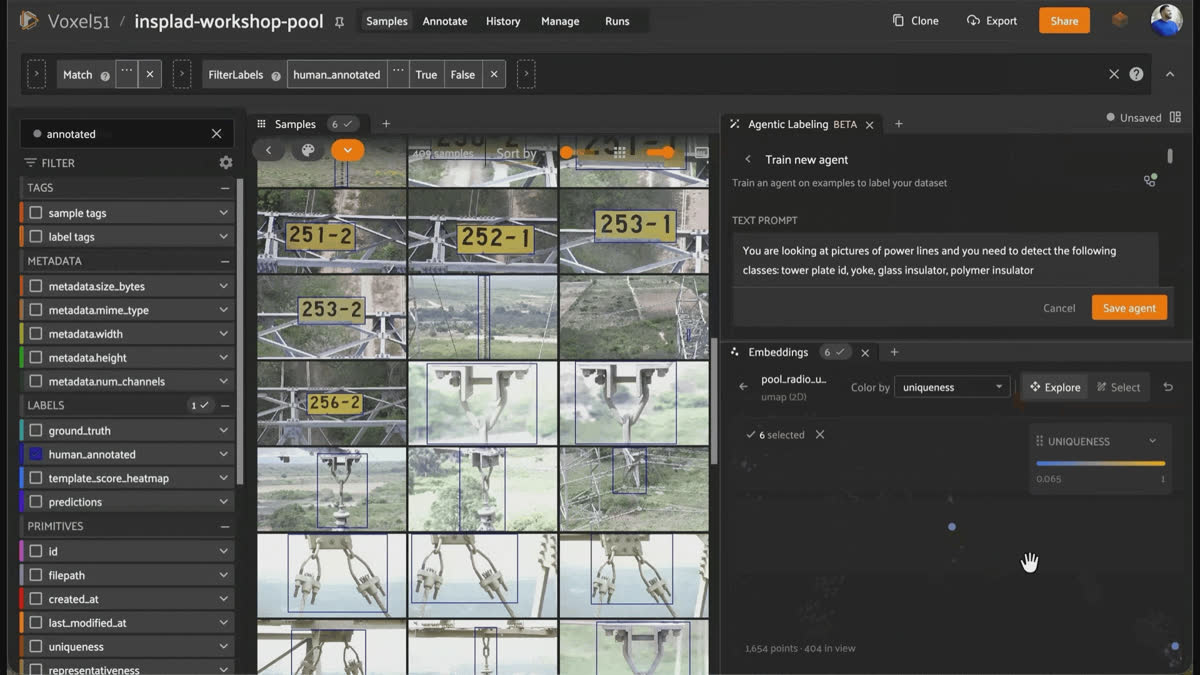Reset embeddings view with undo arrow
The height and width of the screenshot is (675, 1200).
(x=1168, y=387)
